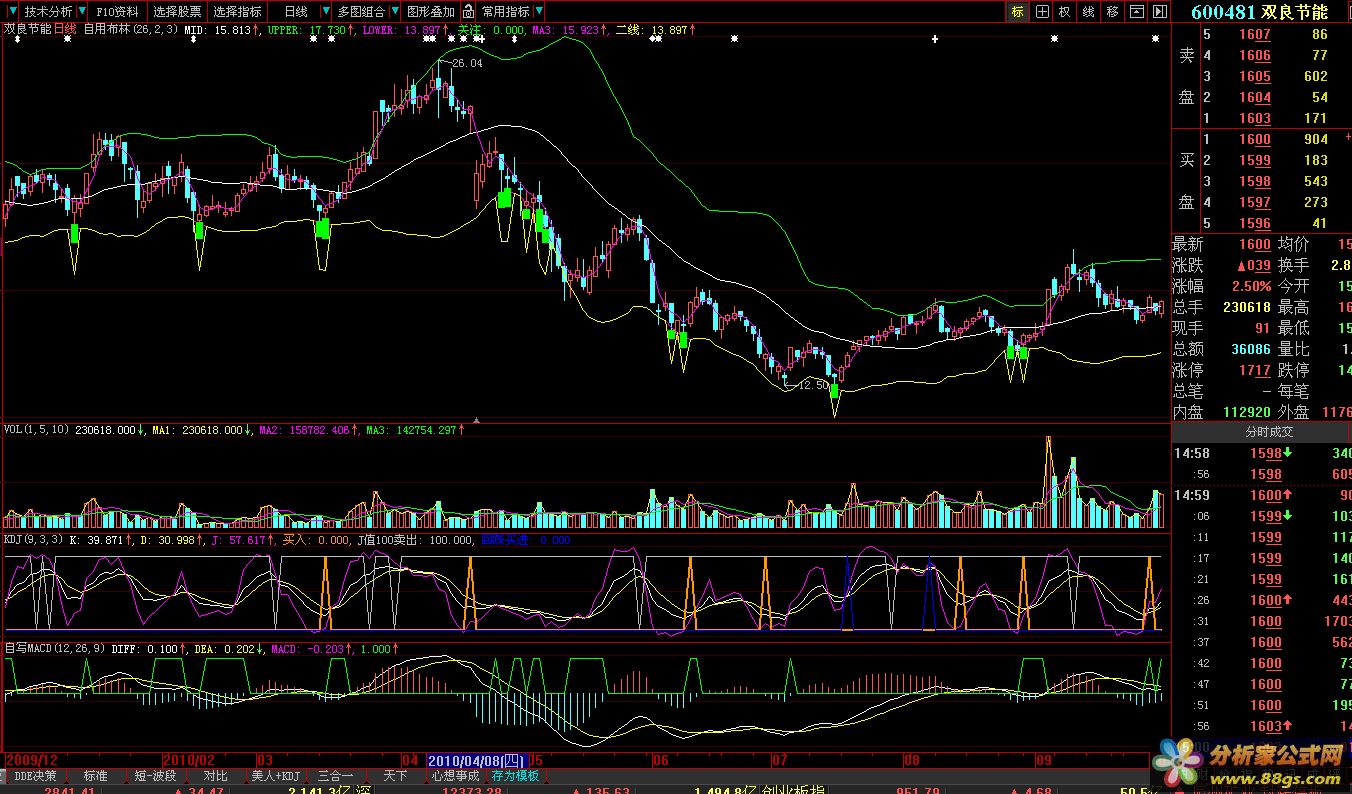1352x794 pixels.
Task: Click the 内盘 value 112920
Action: [x=1247, y=412]
